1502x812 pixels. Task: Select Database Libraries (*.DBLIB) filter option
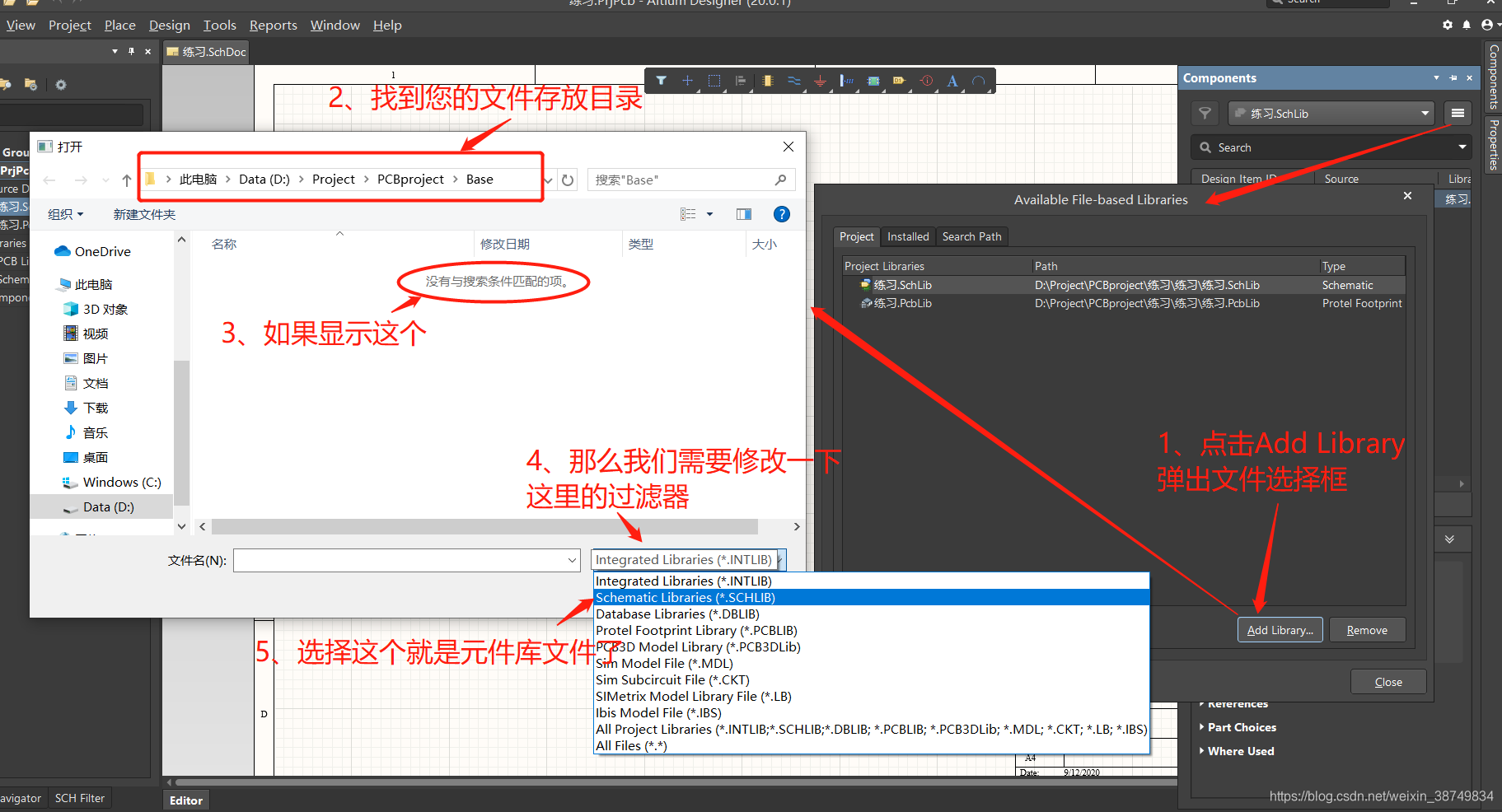872,614
